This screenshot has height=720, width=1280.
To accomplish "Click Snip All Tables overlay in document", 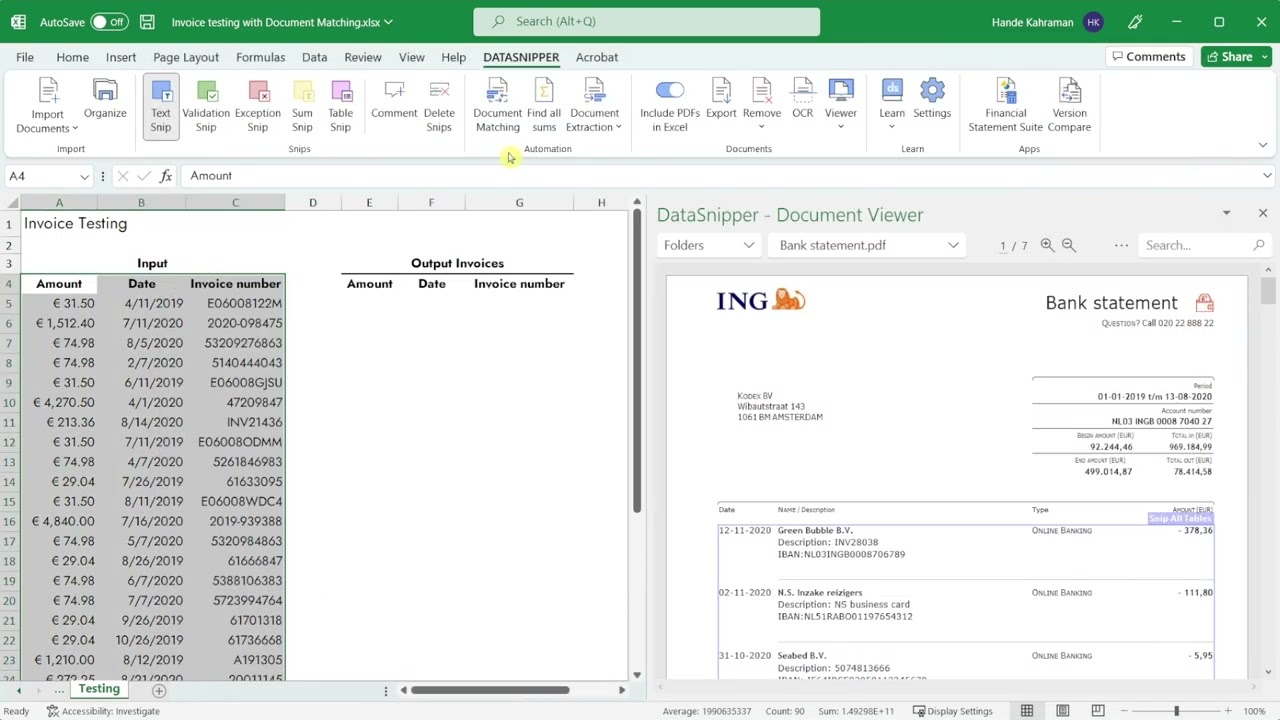I will point(1180,518).
